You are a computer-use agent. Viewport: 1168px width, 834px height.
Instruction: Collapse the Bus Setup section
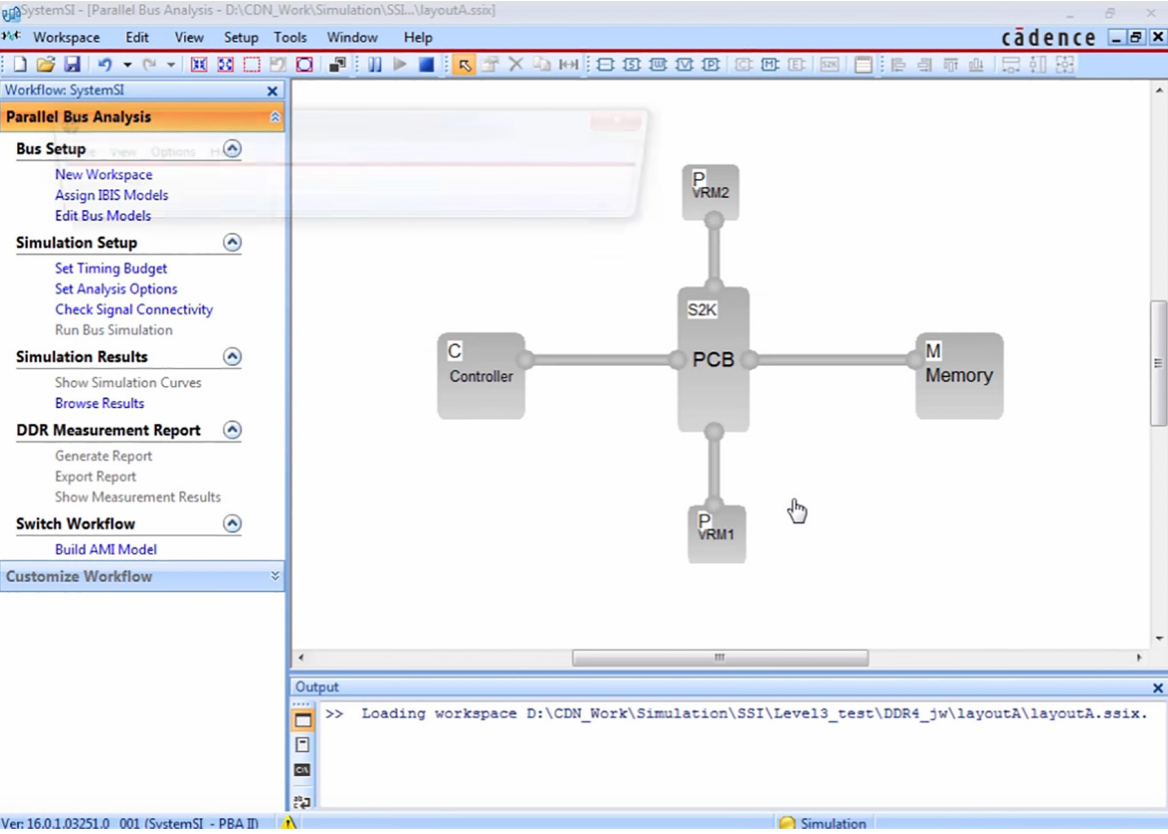coord(232,149)
